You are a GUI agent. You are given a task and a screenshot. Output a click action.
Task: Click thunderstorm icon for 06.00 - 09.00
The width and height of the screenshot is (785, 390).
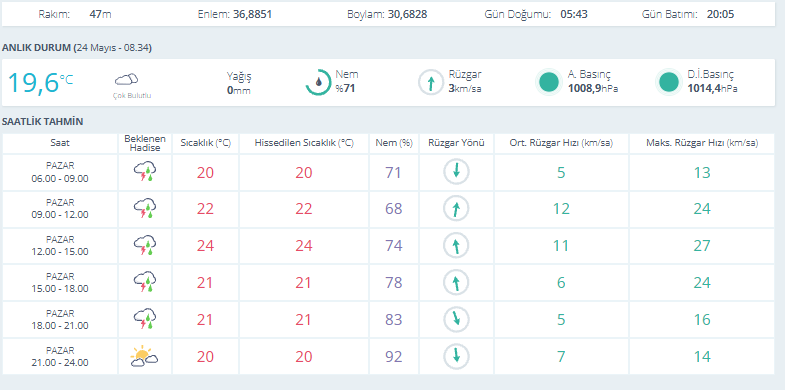(x=145, y=172)
